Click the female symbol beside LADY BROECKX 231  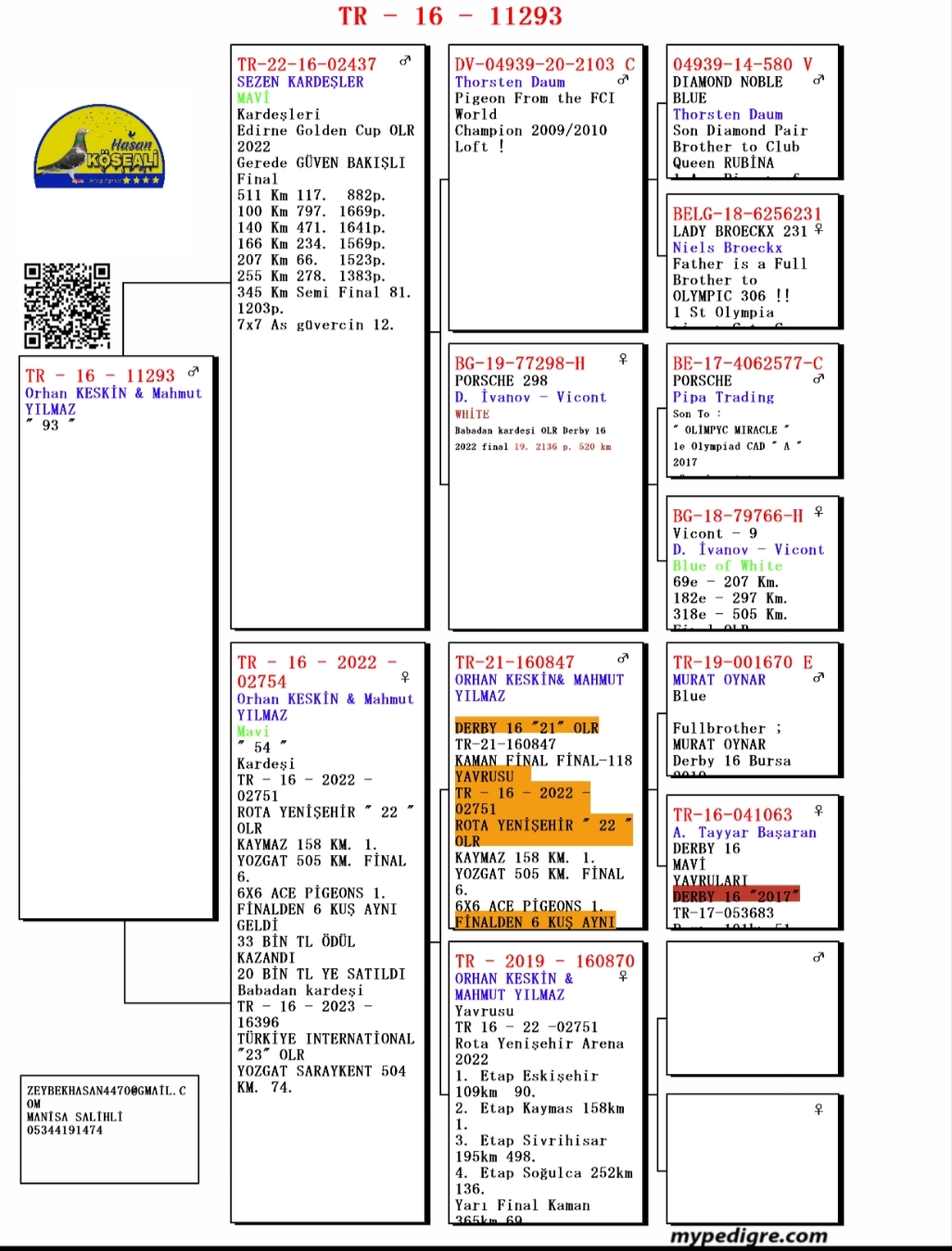(819, 229)
